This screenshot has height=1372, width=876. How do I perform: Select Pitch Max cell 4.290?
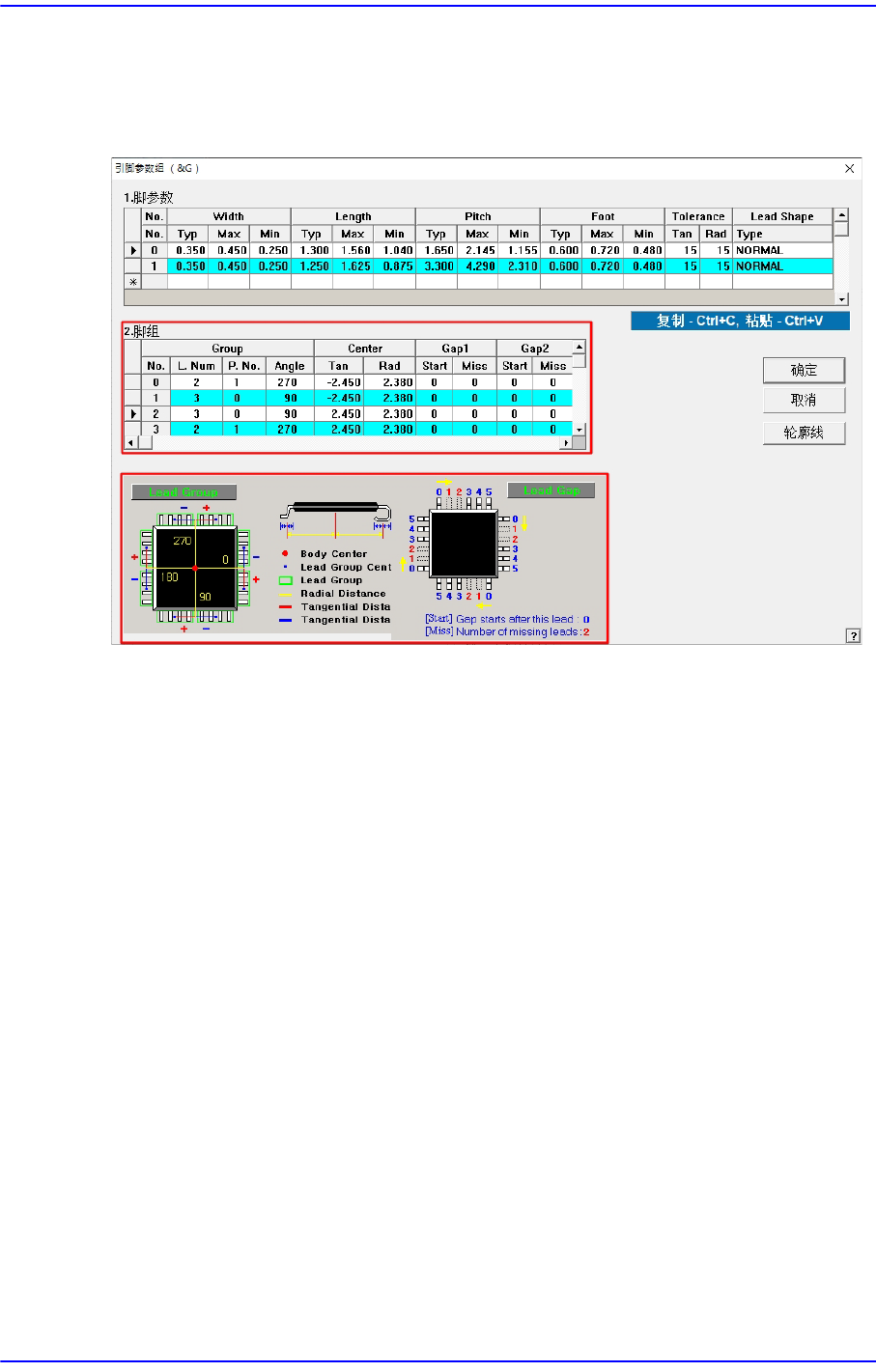click(x=478, y=266)
